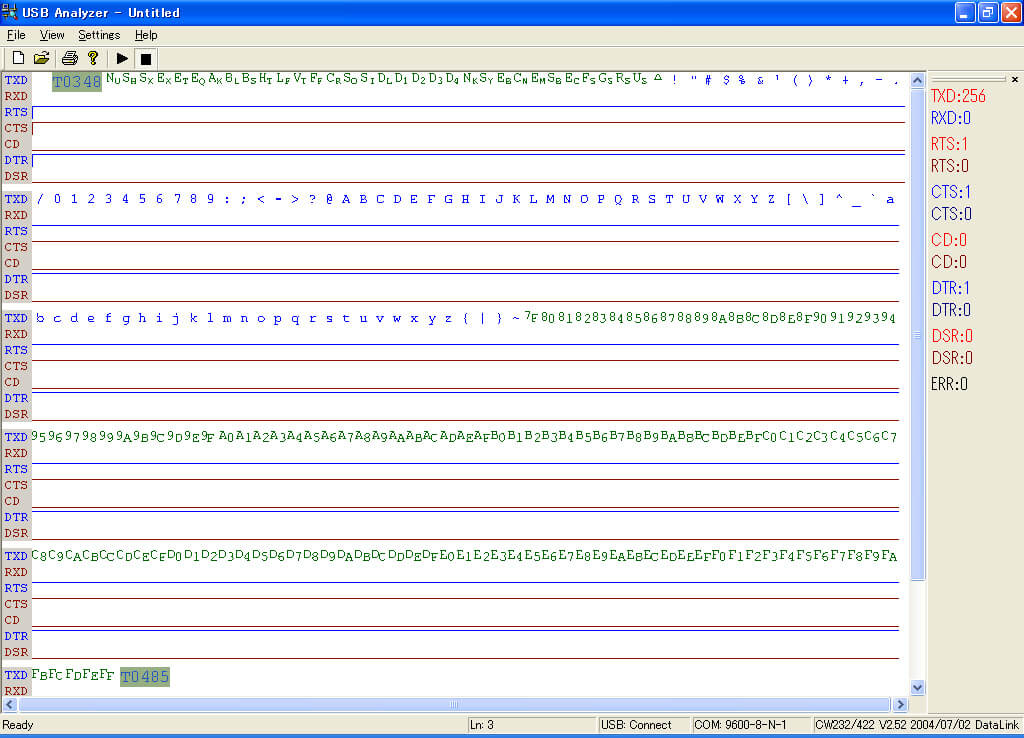1024x738 pixels.
Task: Print using the printer toolbar icon
Action: [x=70, y=58]
